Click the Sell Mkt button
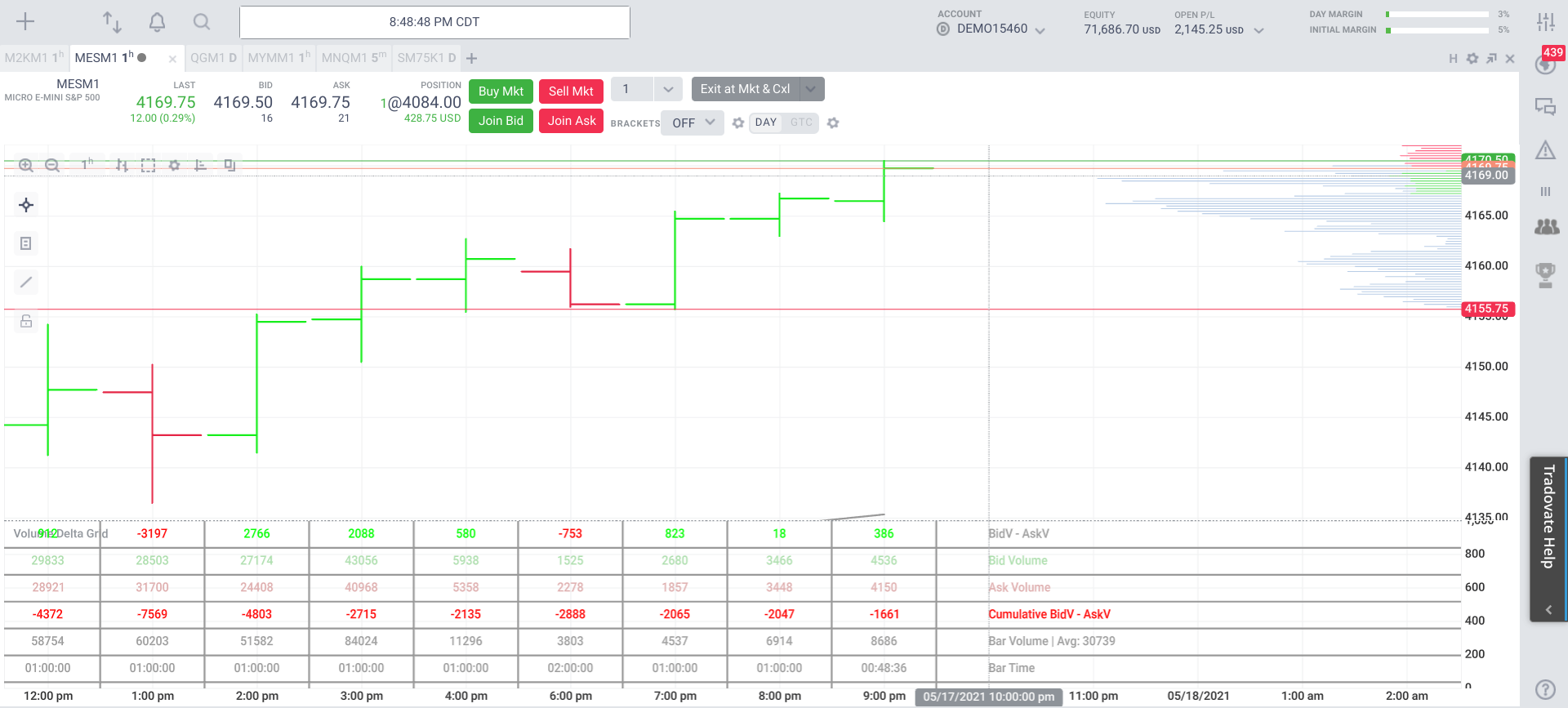 pyautogui.click(x=571, y=91)
